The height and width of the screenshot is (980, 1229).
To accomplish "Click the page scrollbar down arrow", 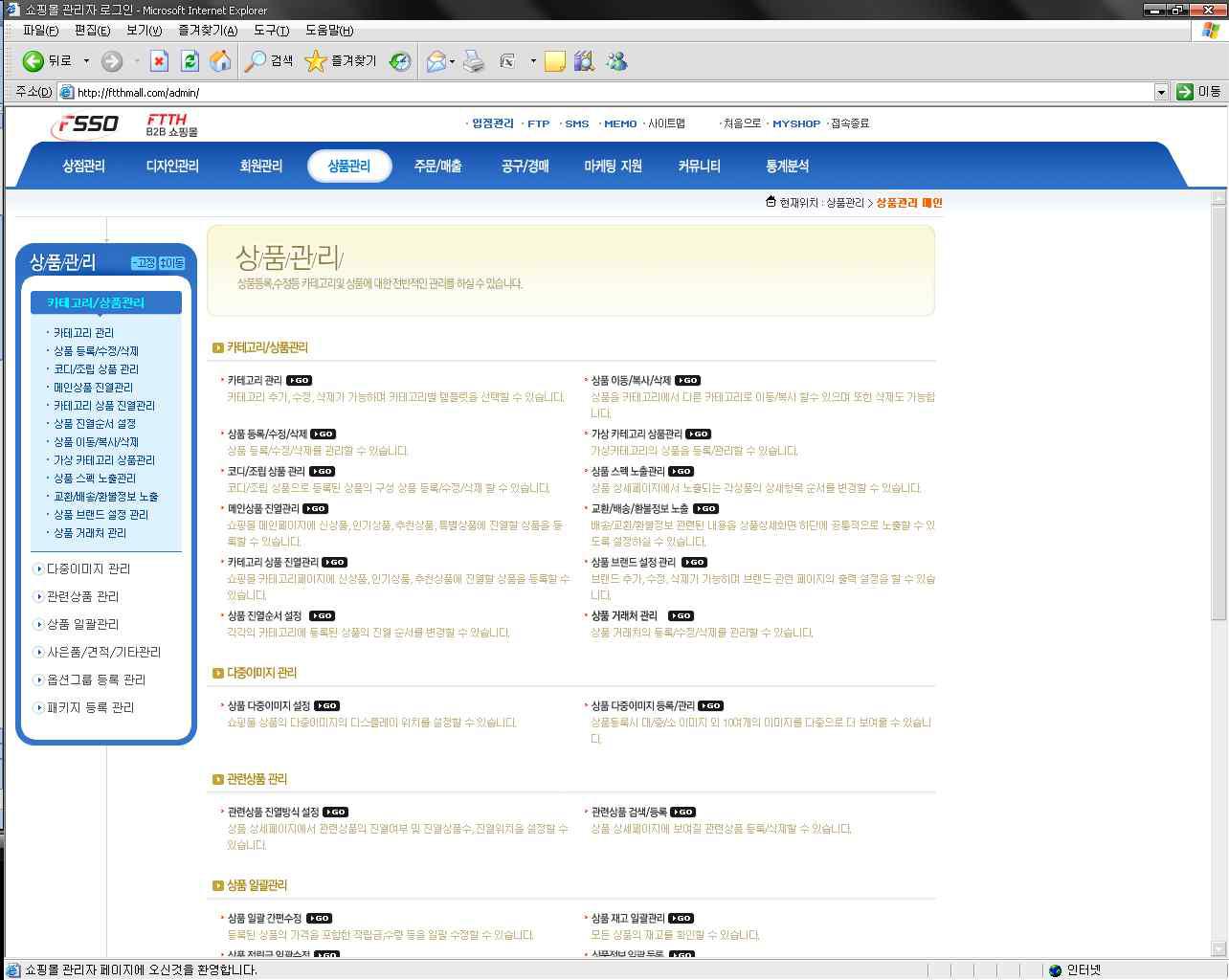I will click(1218, 949).
